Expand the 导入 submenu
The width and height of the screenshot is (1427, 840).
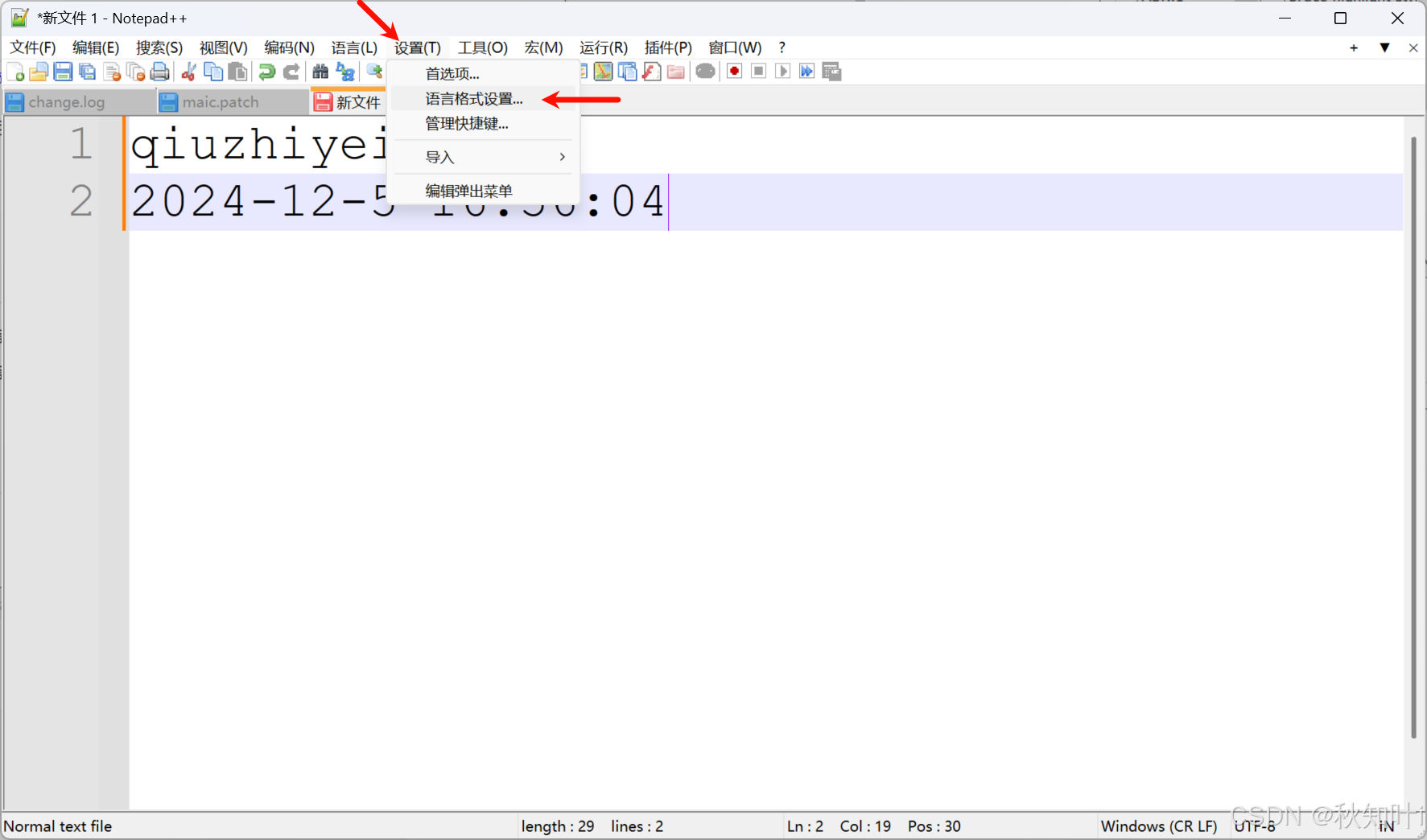tap(484, 158)
